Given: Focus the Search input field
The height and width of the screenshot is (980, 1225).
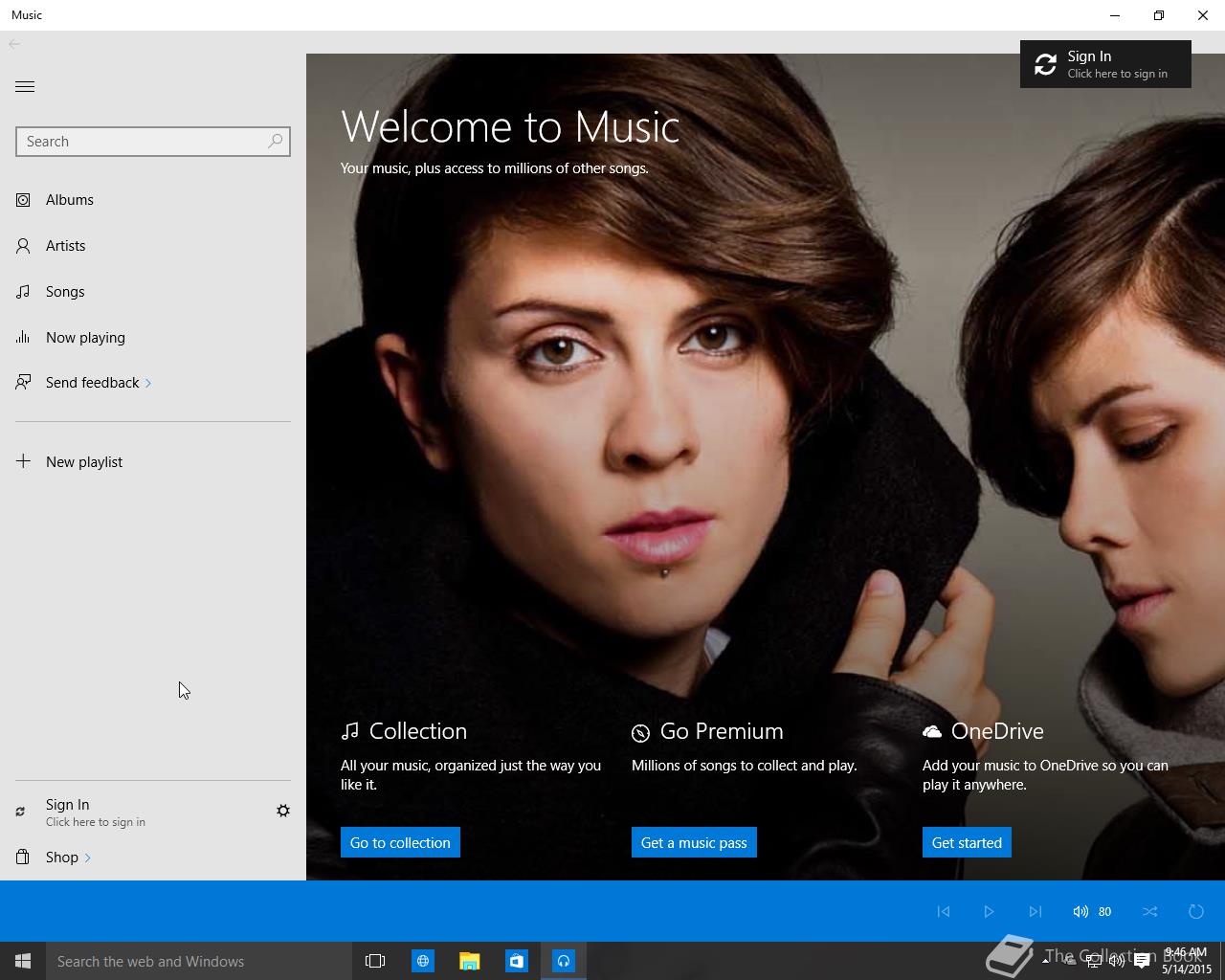Looking at the screenshot, I should tap(153, 142).
